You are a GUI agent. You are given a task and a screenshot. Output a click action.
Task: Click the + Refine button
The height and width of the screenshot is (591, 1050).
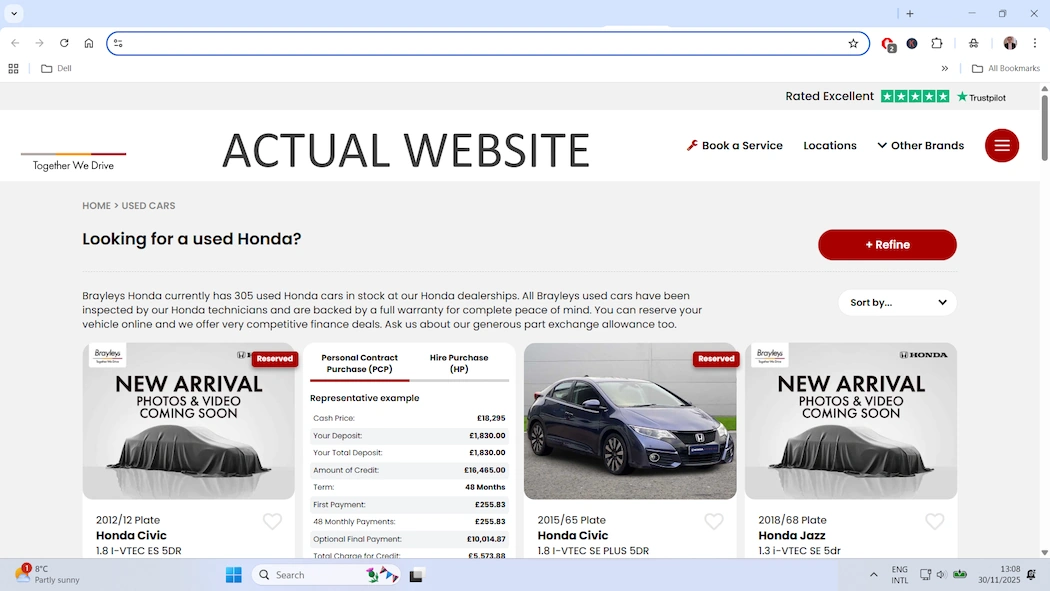click(x=887, y=244)
